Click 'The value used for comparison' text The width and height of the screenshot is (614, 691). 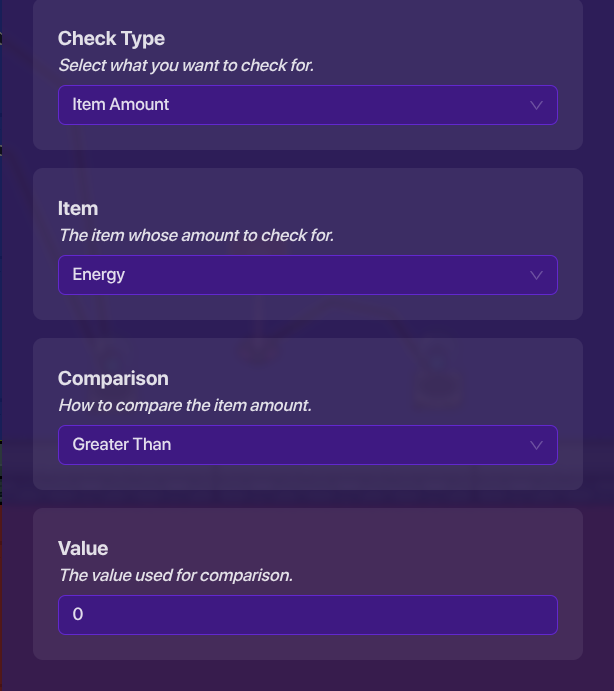[175, 575]
